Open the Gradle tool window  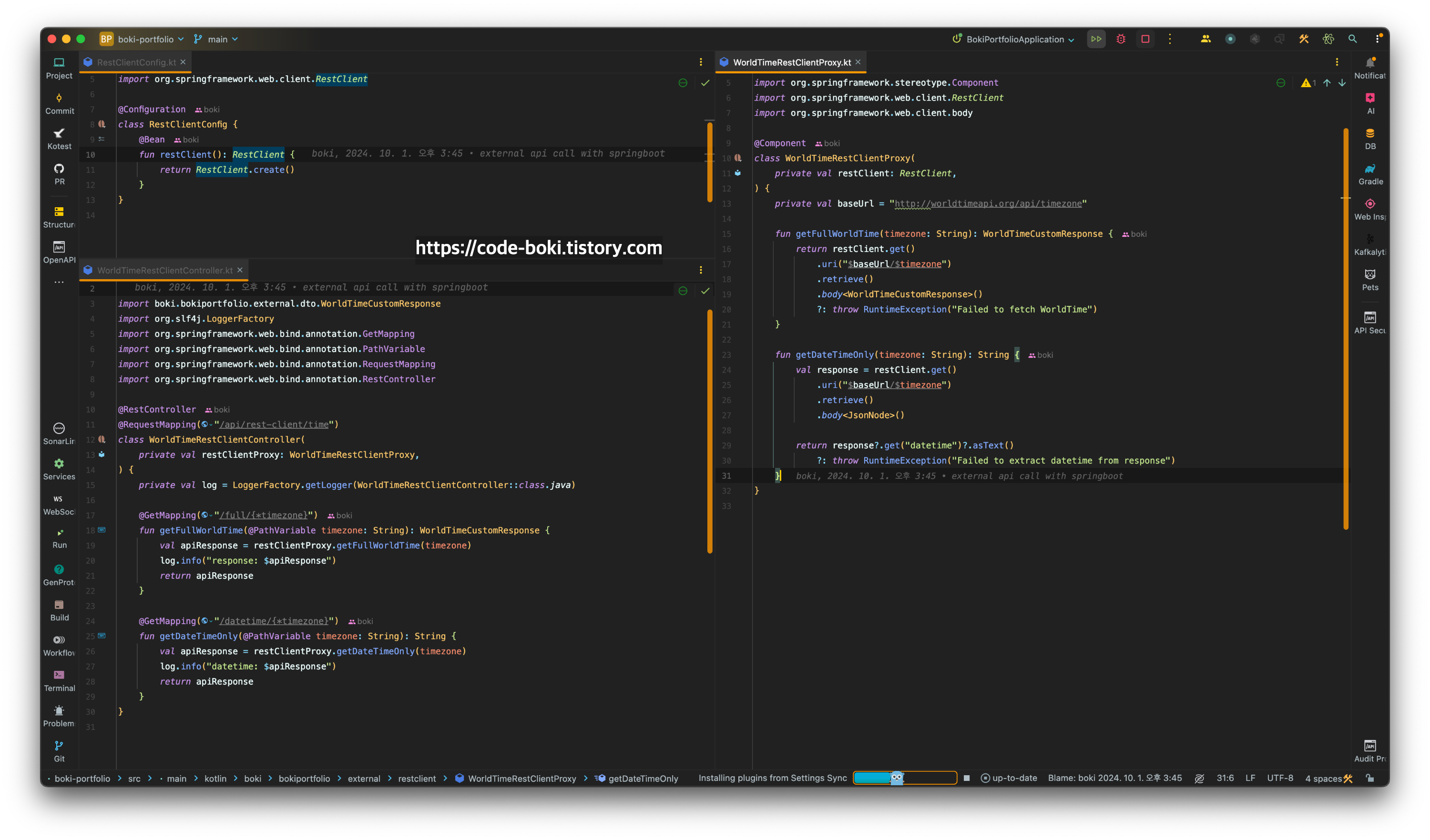[x=1370, y=173]
